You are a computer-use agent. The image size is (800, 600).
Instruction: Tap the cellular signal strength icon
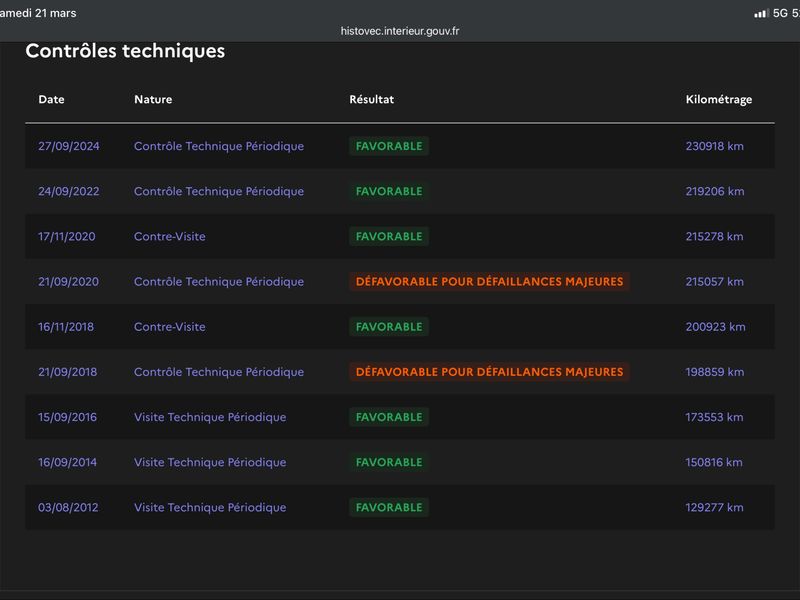pyautogui.click(x=761, y=13)
